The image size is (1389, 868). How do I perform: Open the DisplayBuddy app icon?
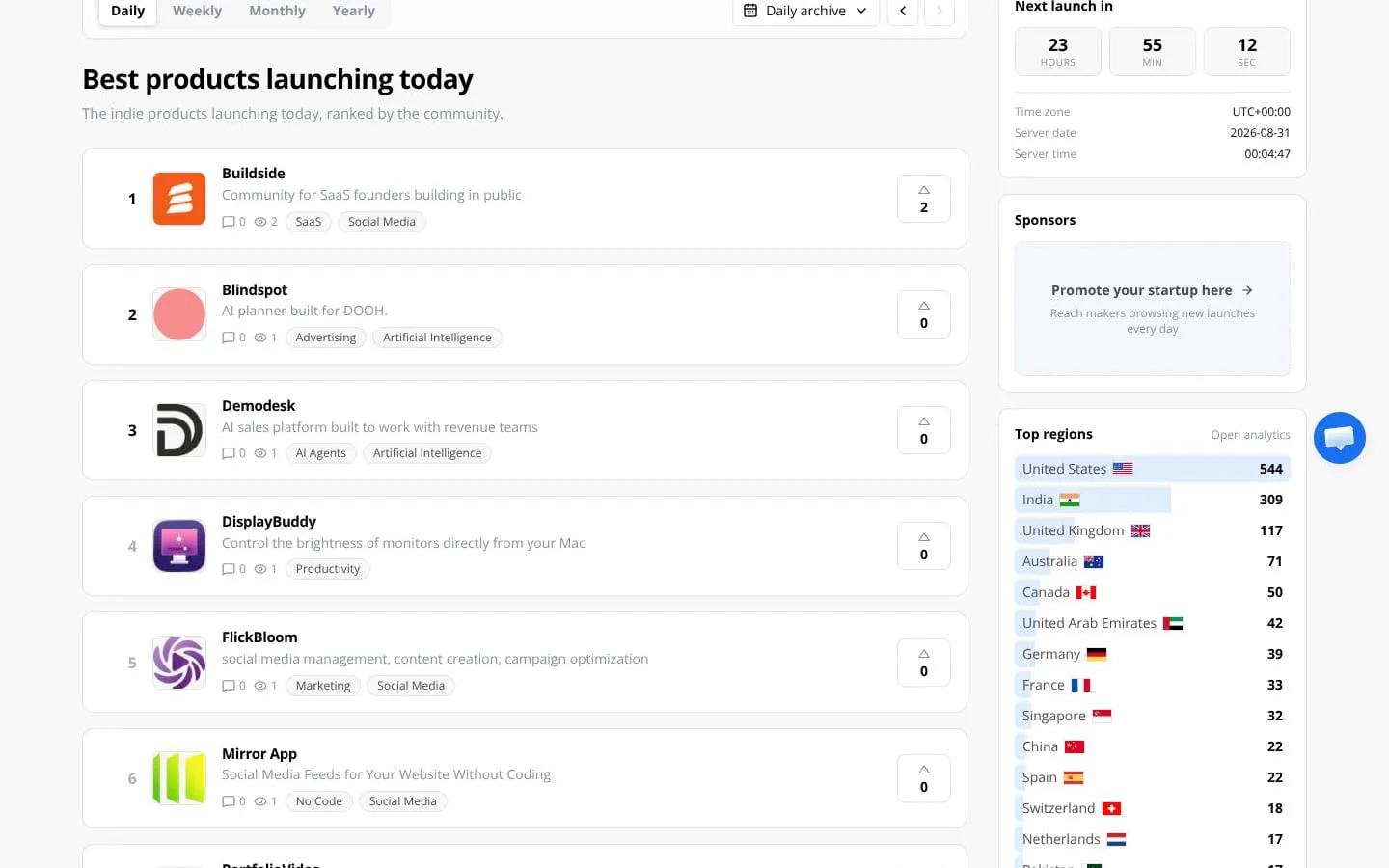179,546
